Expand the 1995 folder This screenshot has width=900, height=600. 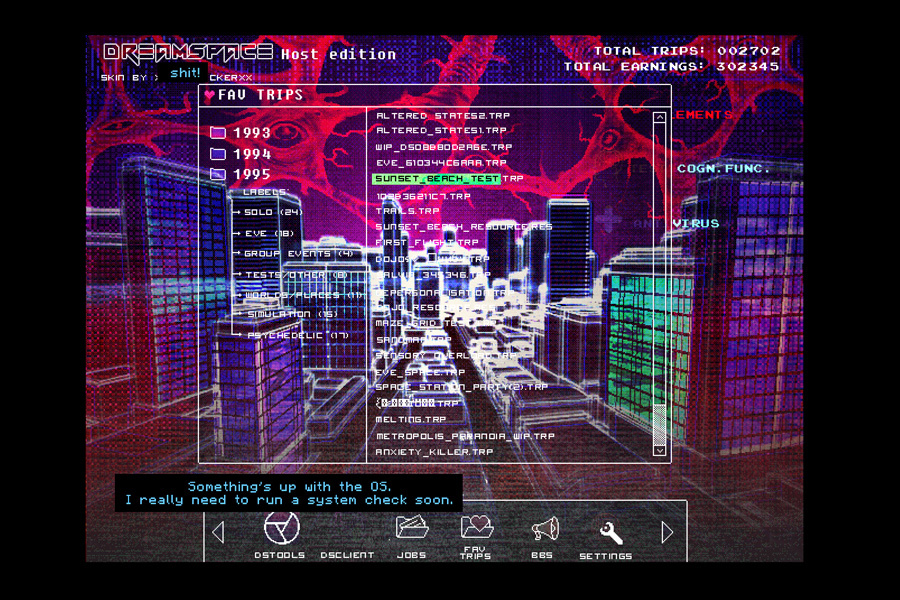(218, 174)
